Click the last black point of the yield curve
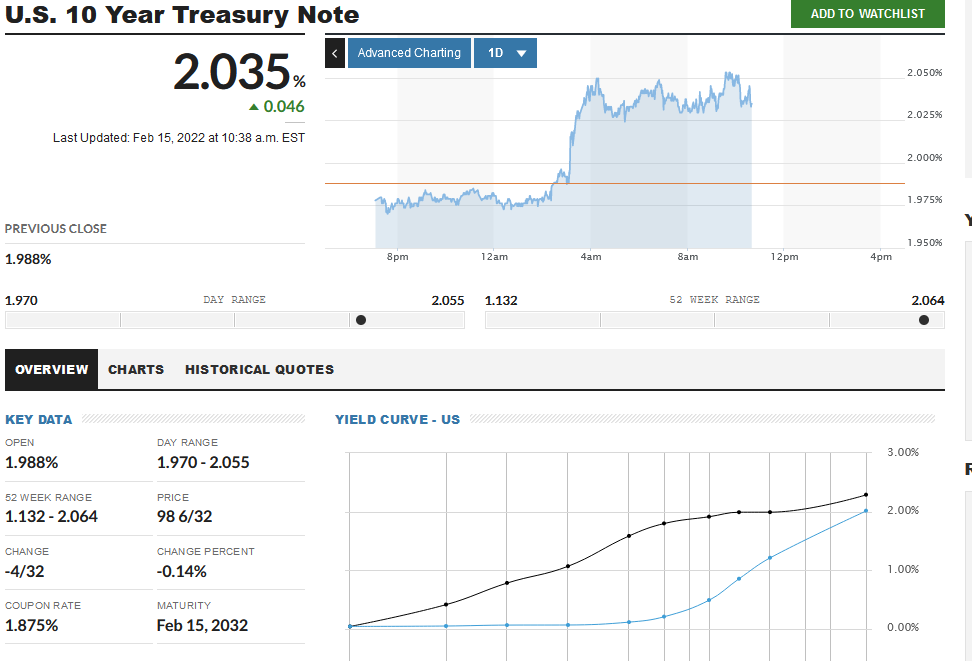Screen dimensions: 972x661 coord(866,495)
